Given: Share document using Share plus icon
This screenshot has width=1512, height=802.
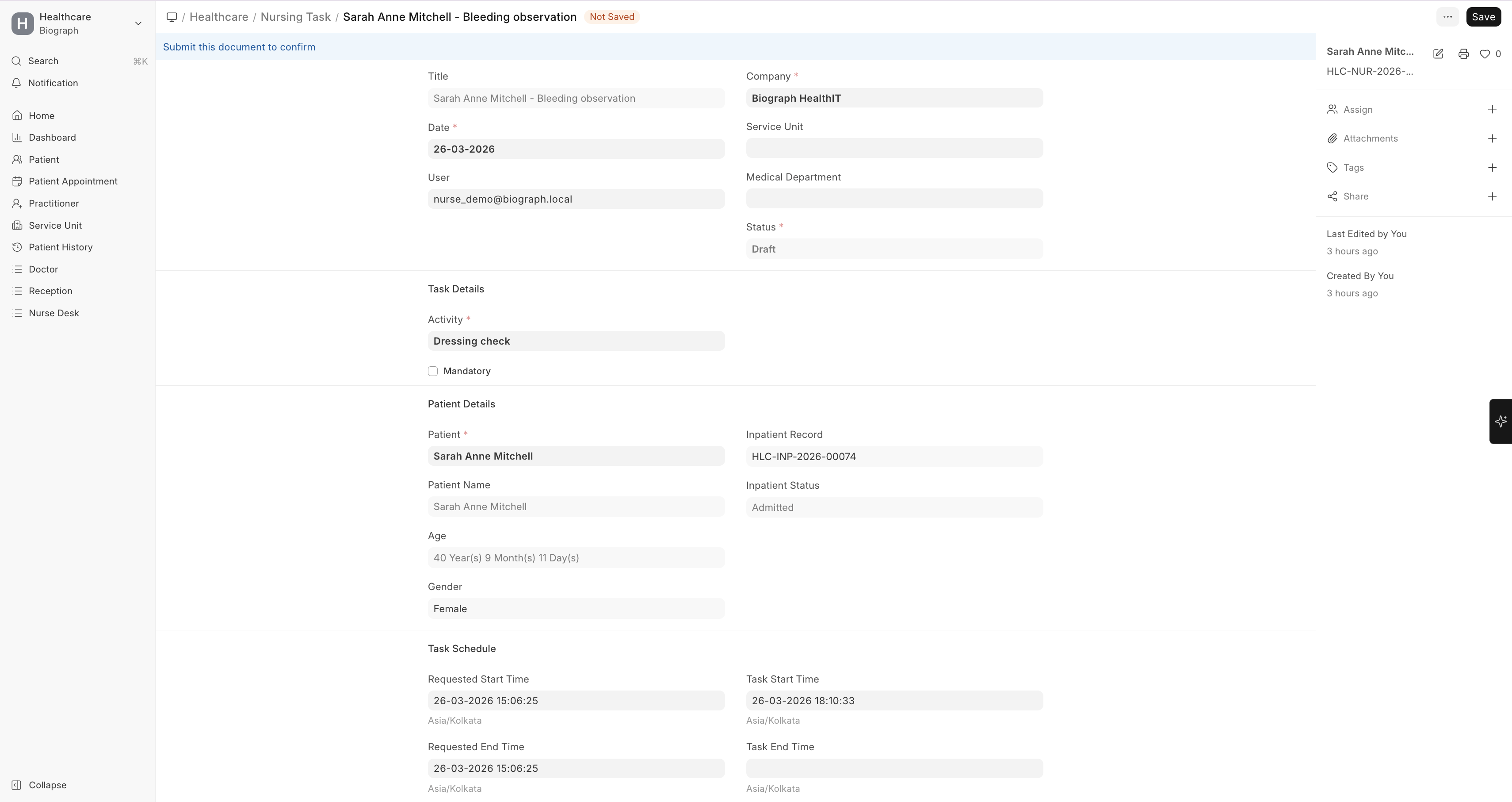Looking at the screenshot, I should (1492, 196).
